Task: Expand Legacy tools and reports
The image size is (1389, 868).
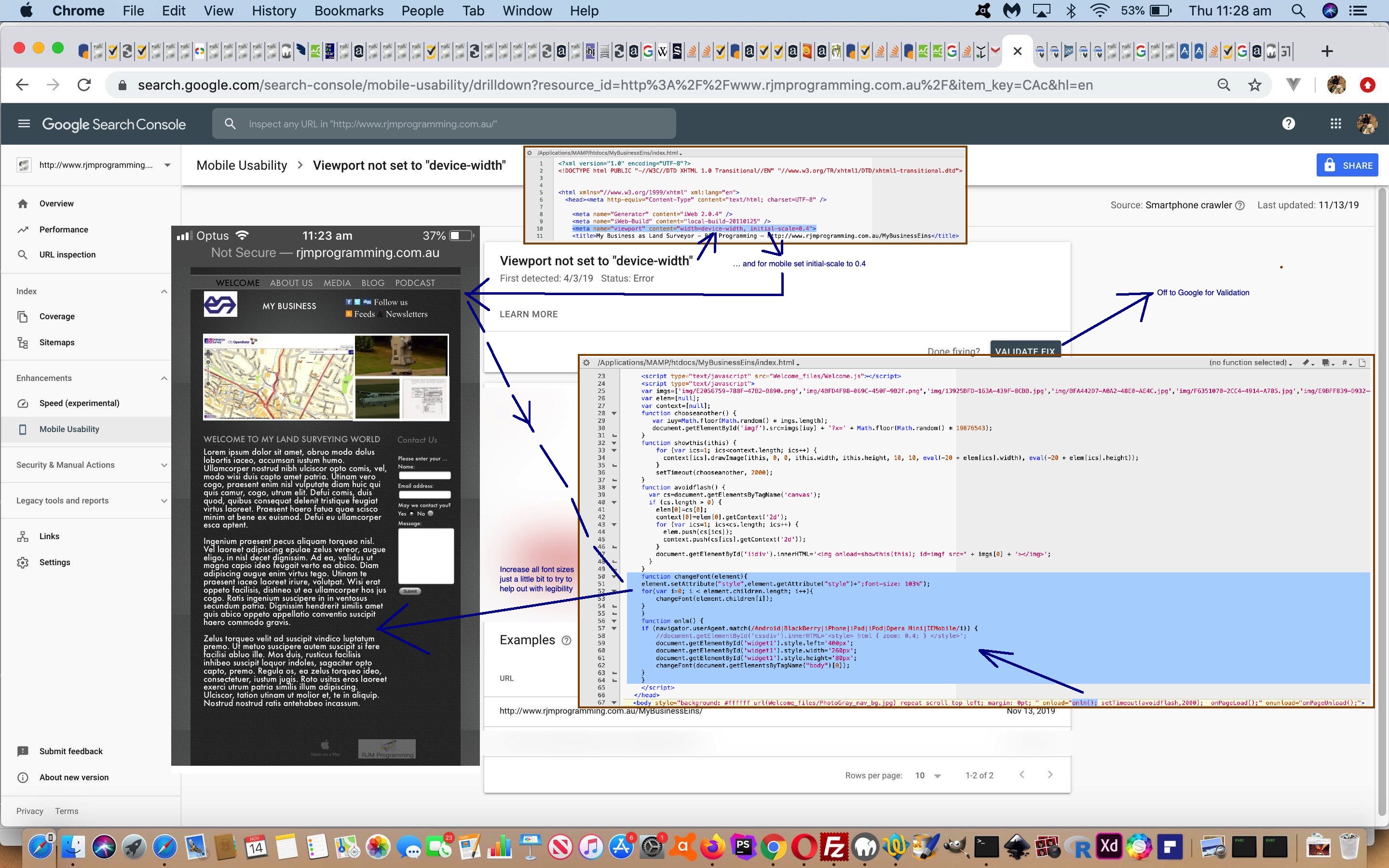Action: point(164,501)
